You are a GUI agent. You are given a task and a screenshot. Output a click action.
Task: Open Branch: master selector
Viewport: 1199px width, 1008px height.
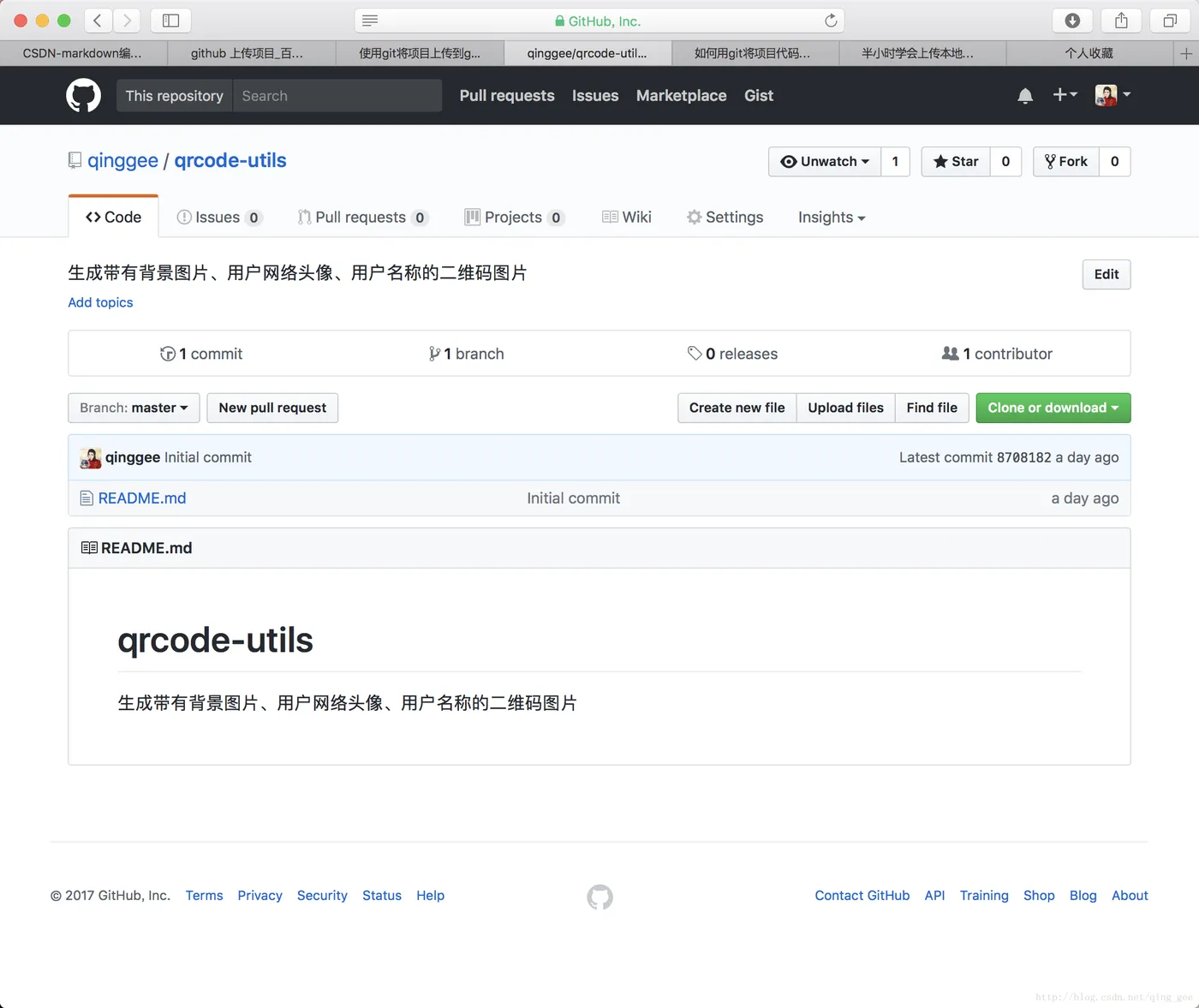click(x=134, y=408)
